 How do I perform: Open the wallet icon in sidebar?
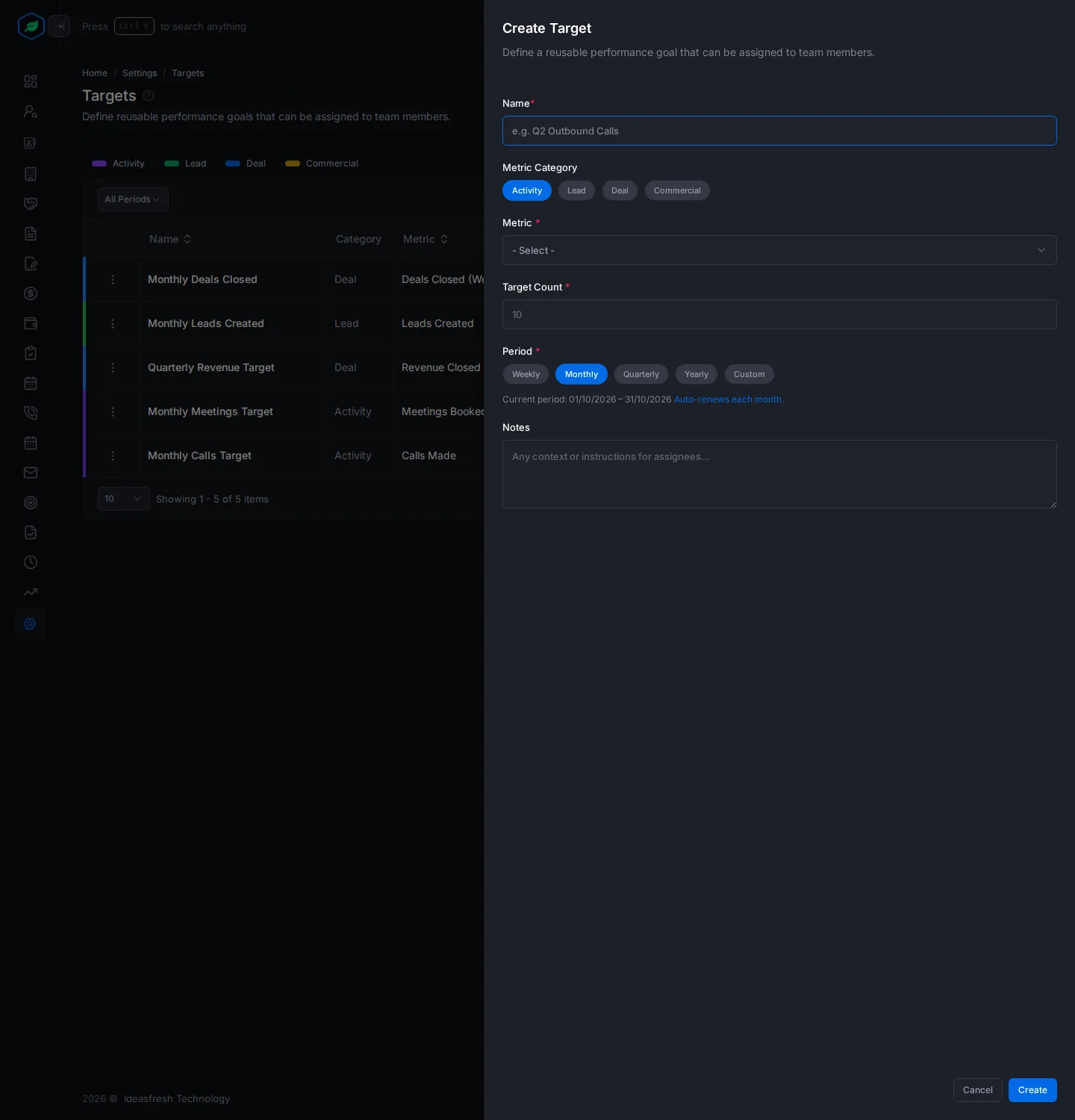(x=31, y=323)
